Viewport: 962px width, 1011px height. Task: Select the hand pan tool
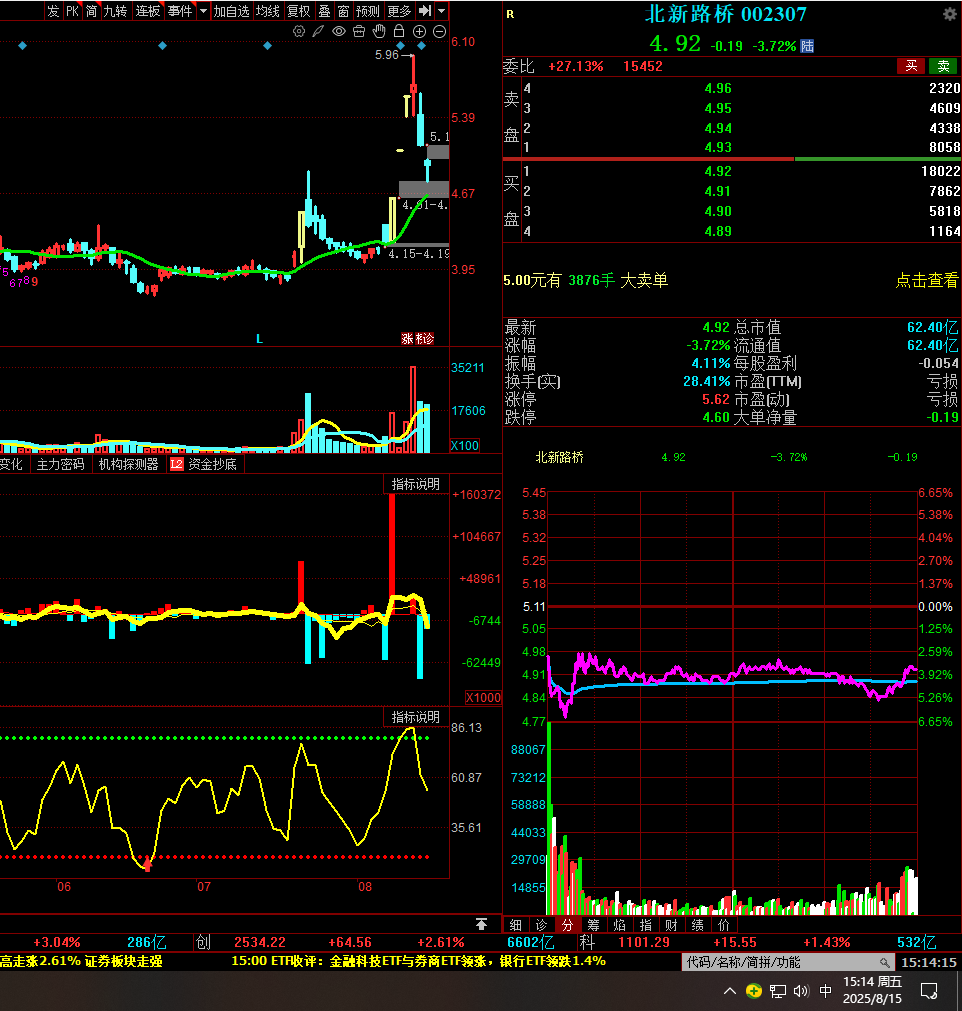(379, 31)
